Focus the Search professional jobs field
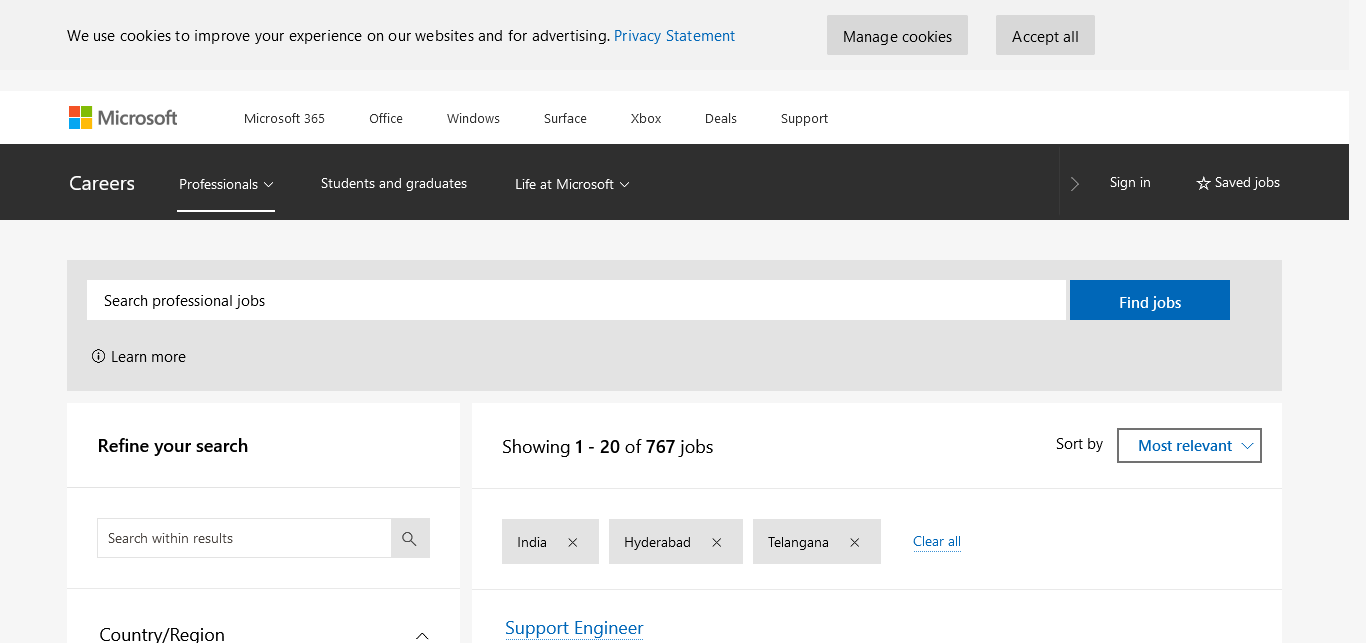The image size is (1366, 643). (x=576, y=300)
